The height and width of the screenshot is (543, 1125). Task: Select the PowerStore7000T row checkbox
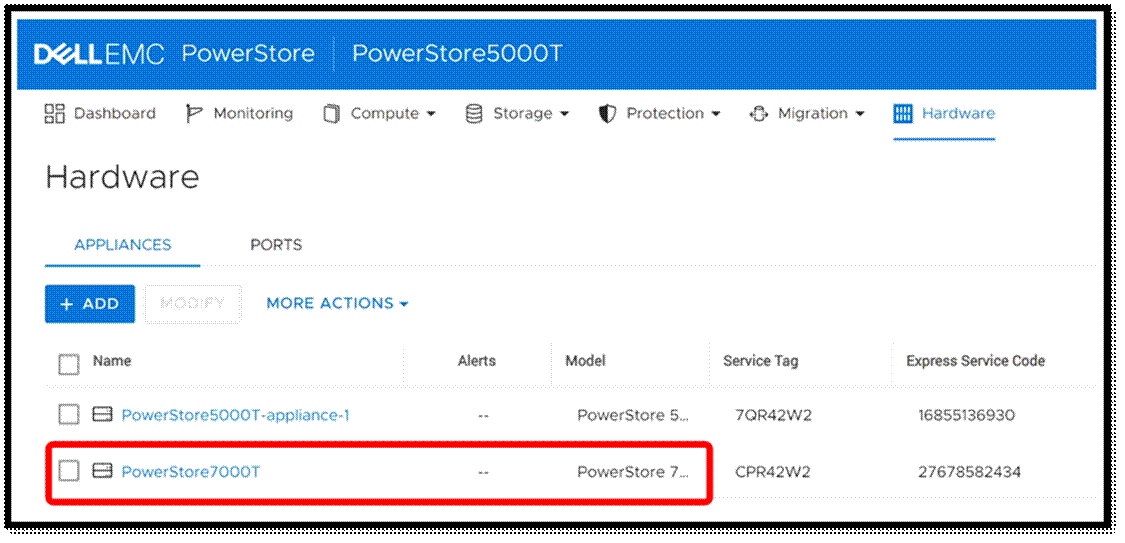pos(68,471)
